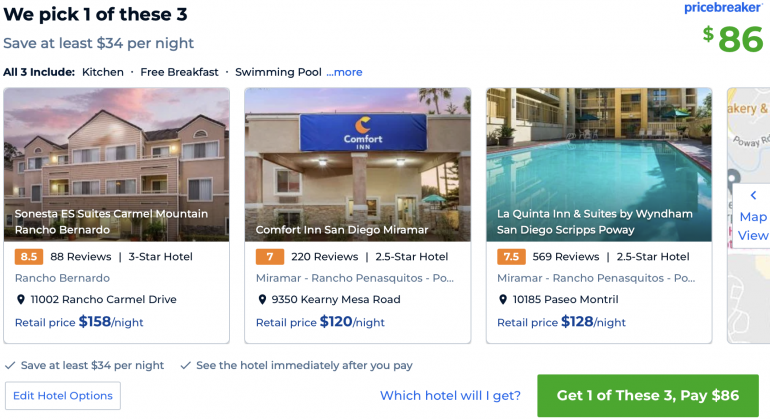Open 220 Reviews for Comfort Inn
The height and width of the screenshot is (419, 770).
click(323, 257)
